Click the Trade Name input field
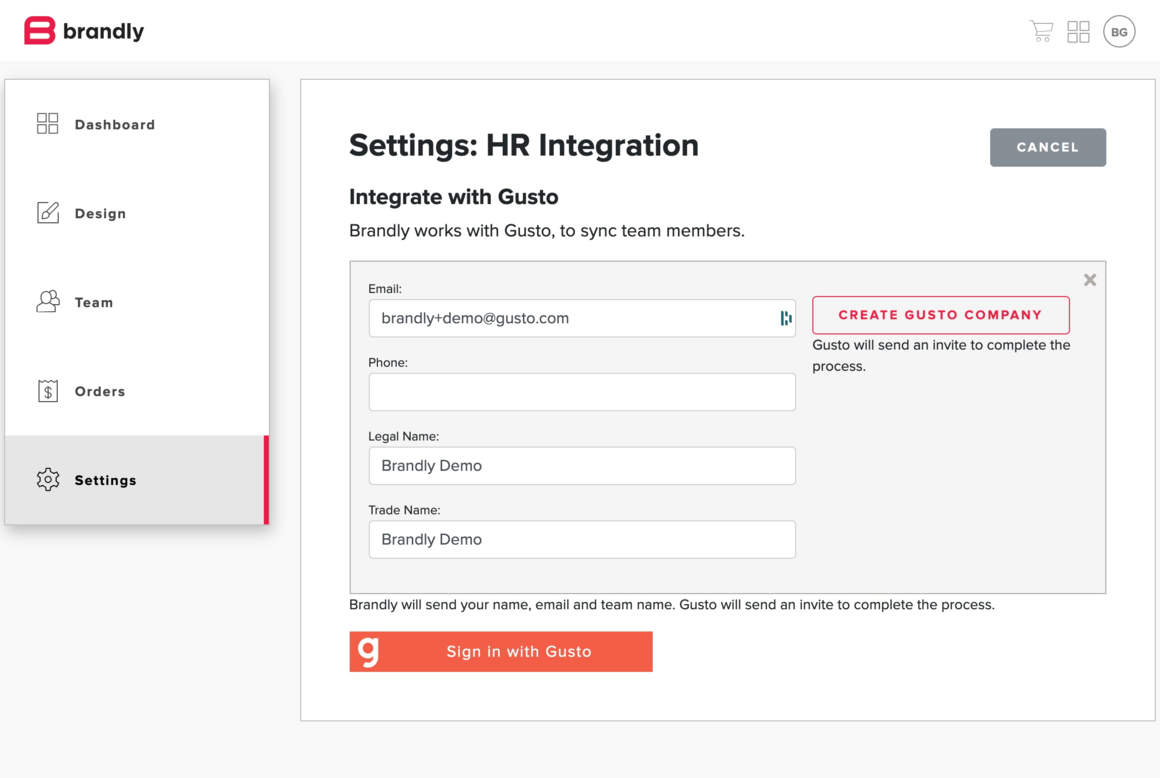 (582, 540)
